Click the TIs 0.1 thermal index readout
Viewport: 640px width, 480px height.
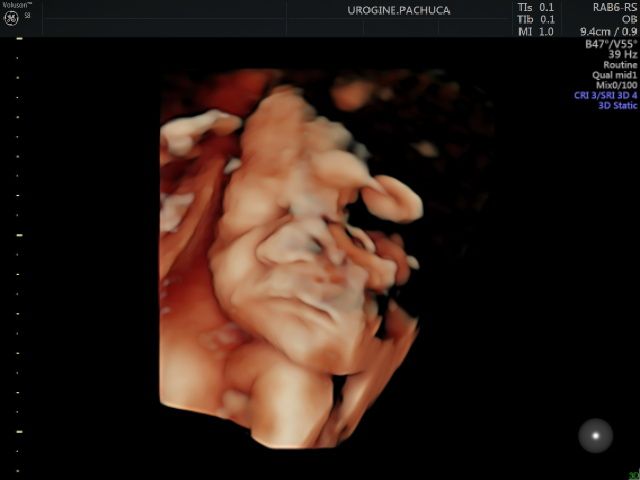(535, 7)
